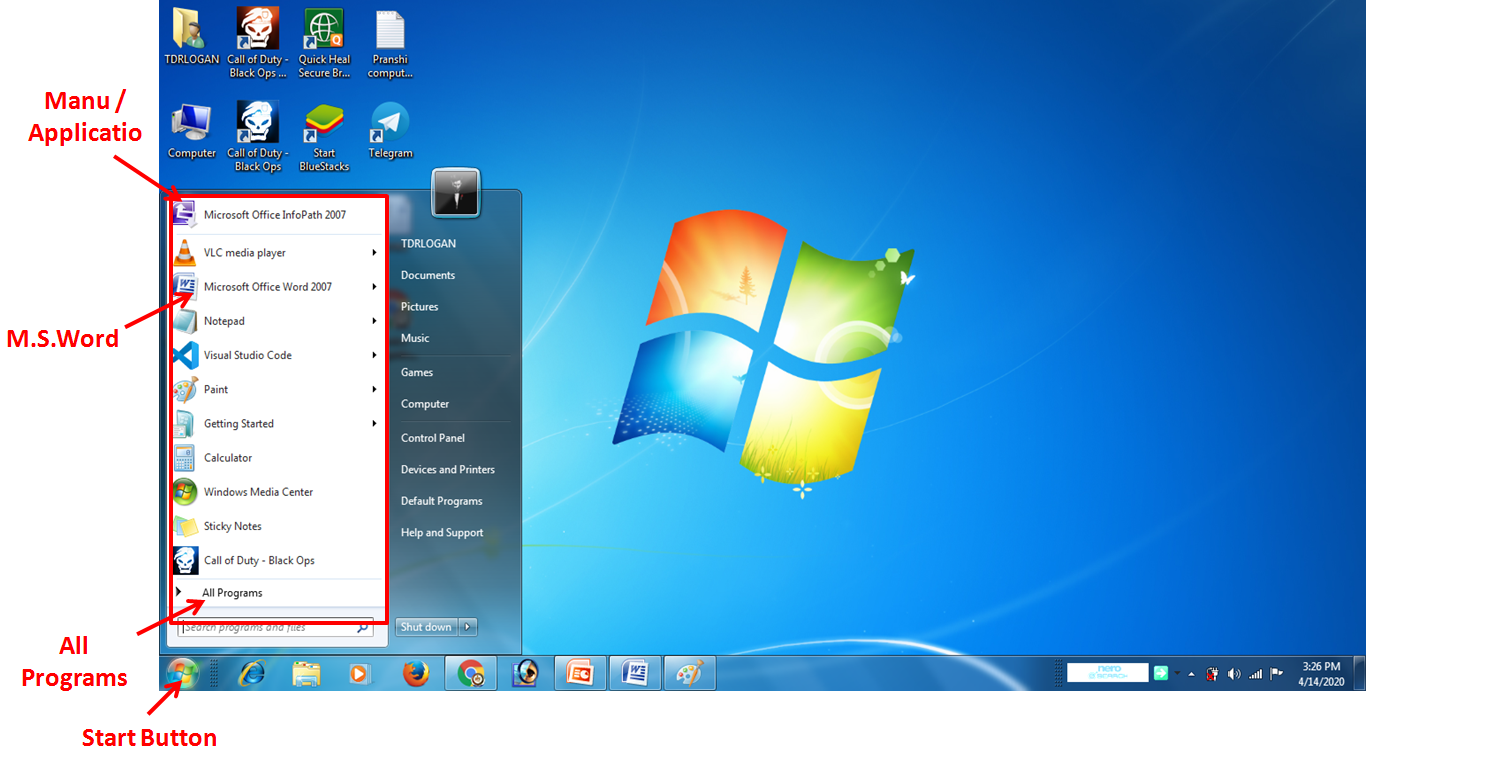Click the battery power icon in system tray
The height and width of the screenshot is (768, 1500).
(x=1212, y=674)
